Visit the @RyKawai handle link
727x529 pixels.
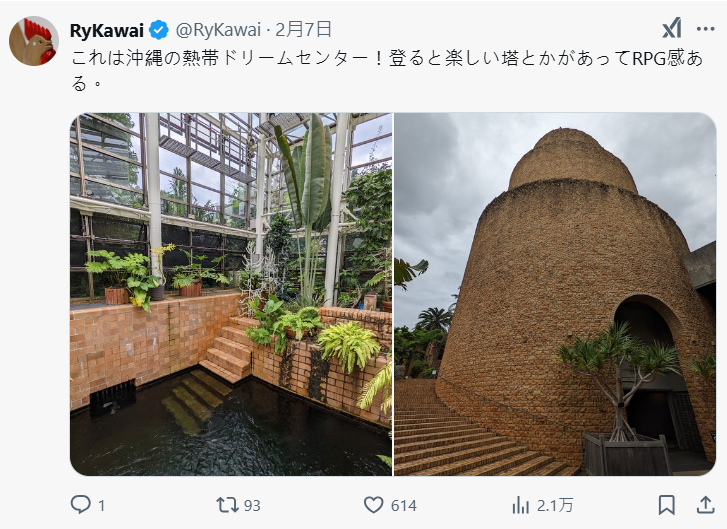coord(218,30)
